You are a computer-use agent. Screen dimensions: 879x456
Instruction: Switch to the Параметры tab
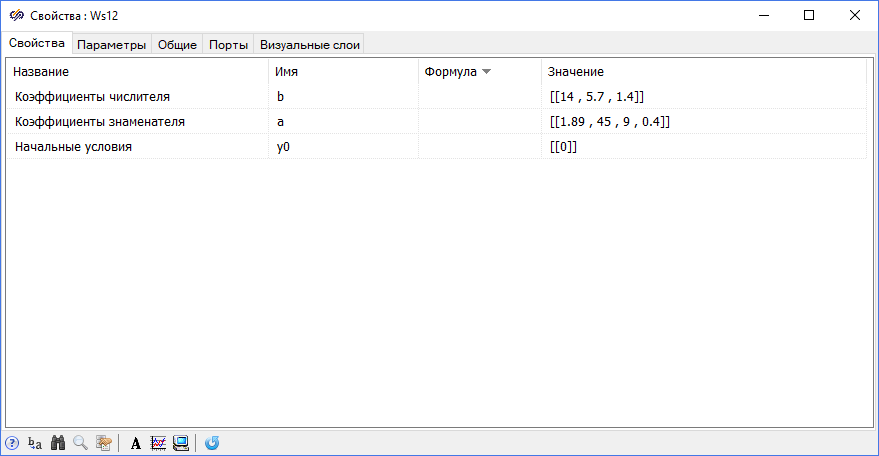tap(112, 45)
